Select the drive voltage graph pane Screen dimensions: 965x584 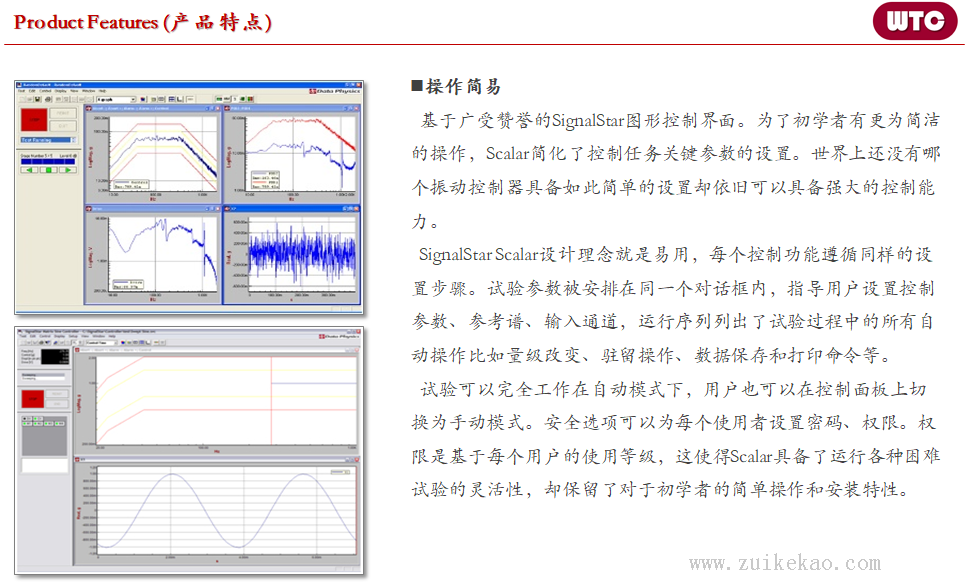coord(153,255)
